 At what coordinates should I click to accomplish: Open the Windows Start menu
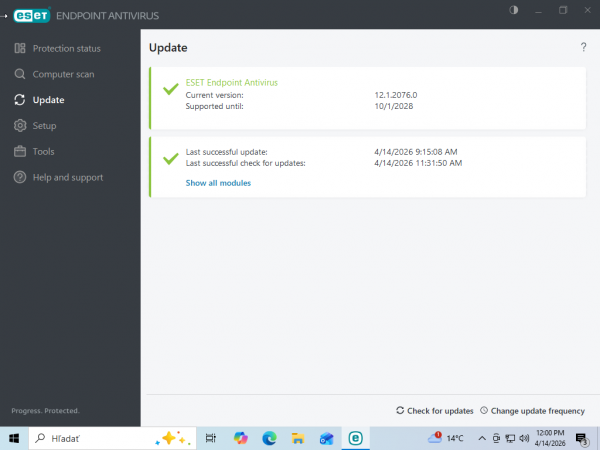(x=14, y=438)
